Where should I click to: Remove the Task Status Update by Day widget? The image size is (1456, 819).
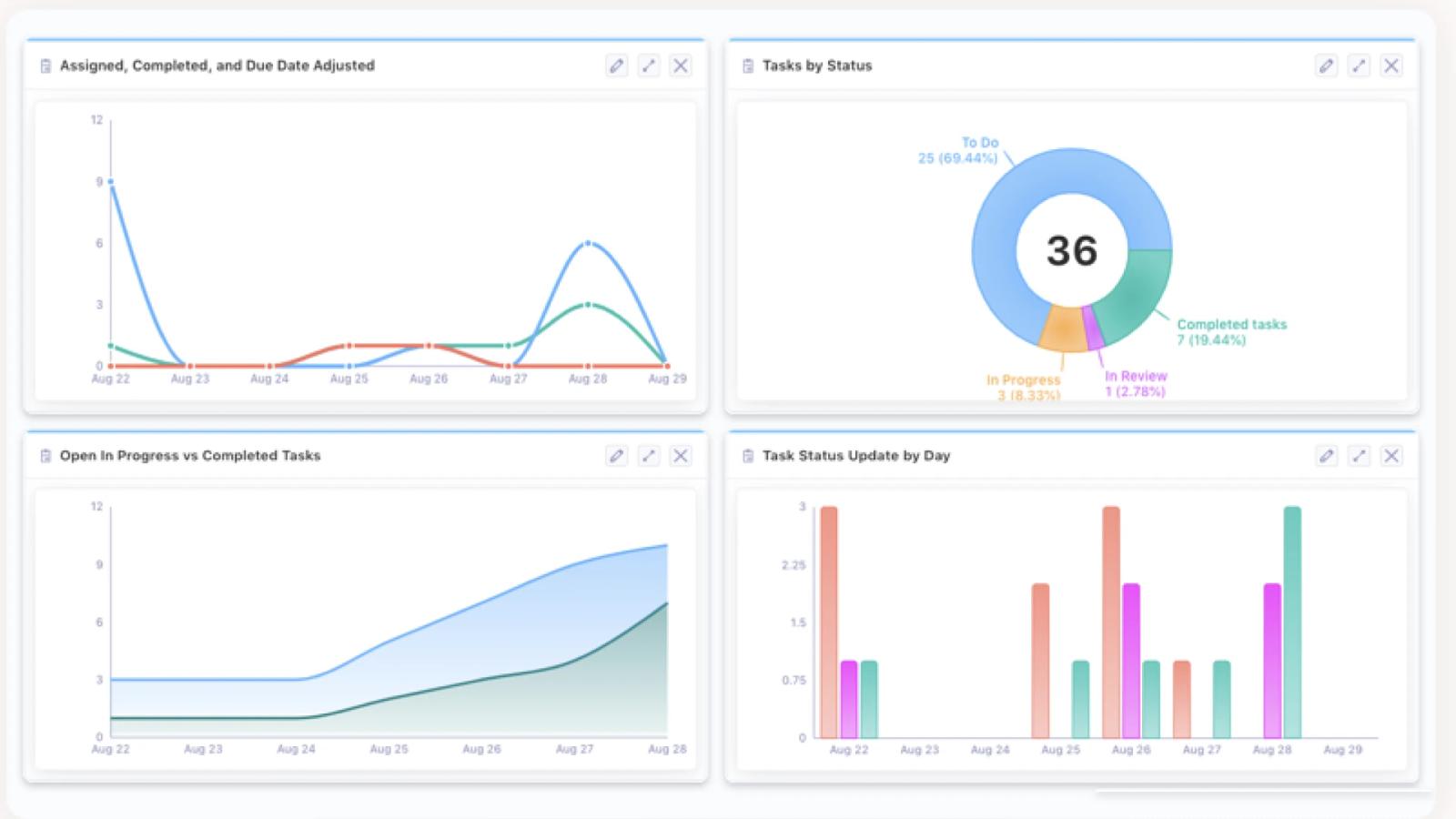click(x=1391, y=456)
